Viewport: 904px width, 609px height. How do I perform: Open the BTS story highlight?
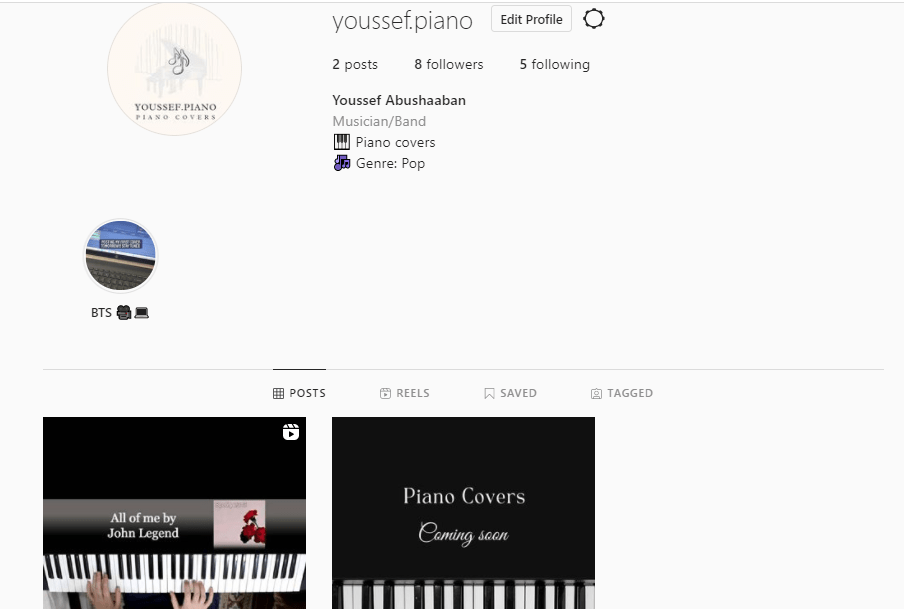pyautogui.click(x=120, y=255)
